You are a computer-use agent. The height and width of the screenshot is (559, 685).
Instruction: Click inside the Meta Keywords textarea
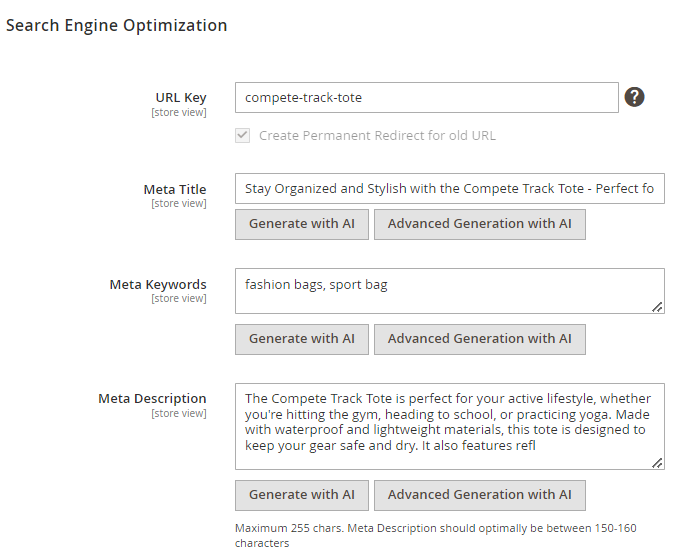pyautogui.click(x=450, y=291)
